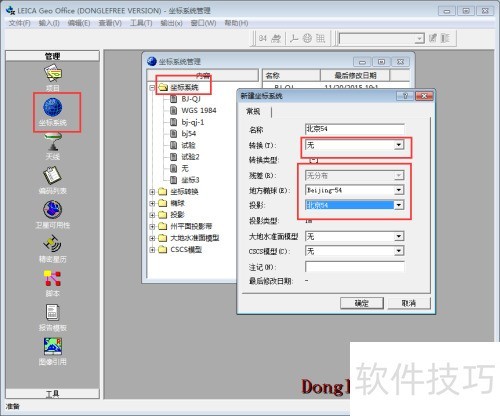Open the 投影 dropdown showing 北京54

399,205
